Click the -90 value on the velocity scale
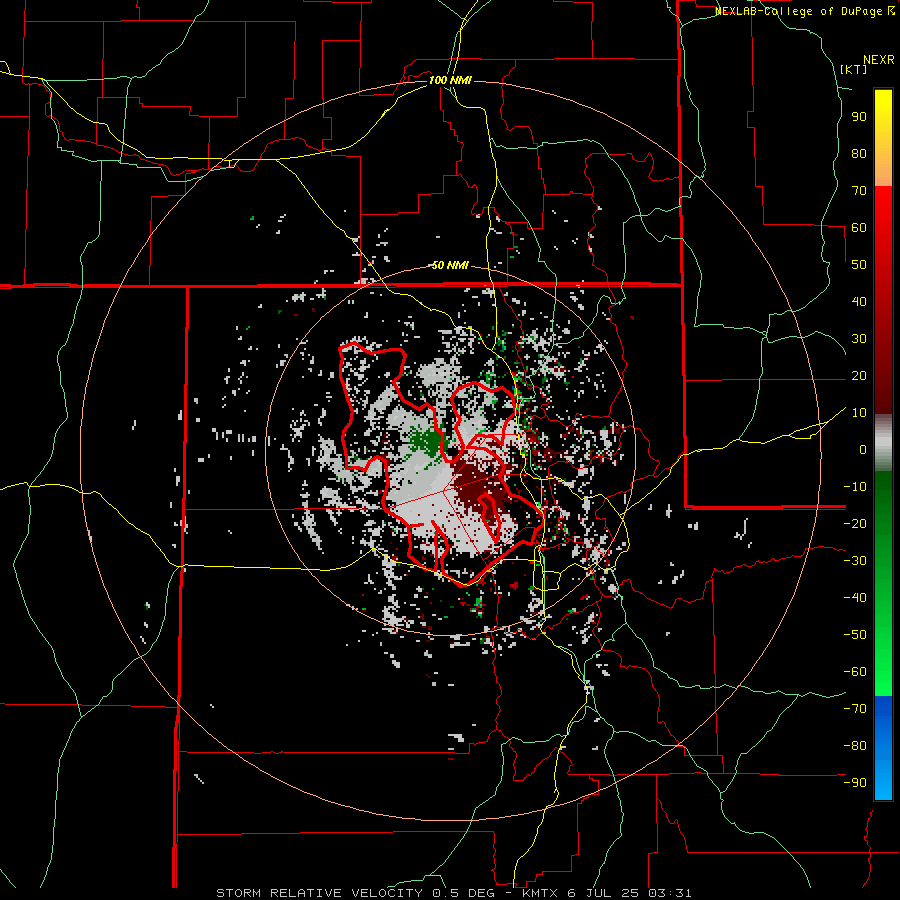 [855, 783]
